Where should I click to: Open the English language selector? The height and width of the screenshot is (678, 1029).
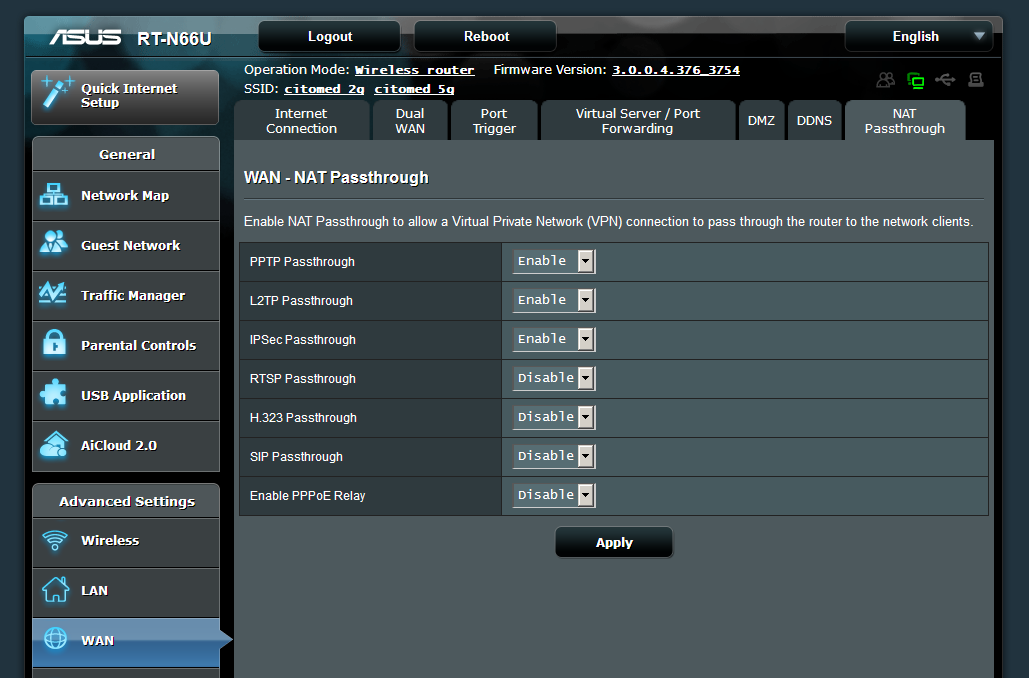click(x=918, y=37)
